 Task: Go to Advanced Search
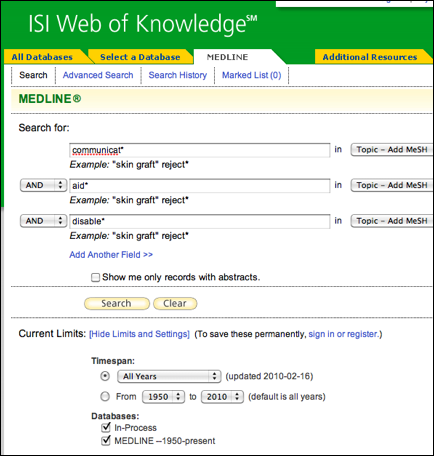pyautogui.click(x=98, y=75)
